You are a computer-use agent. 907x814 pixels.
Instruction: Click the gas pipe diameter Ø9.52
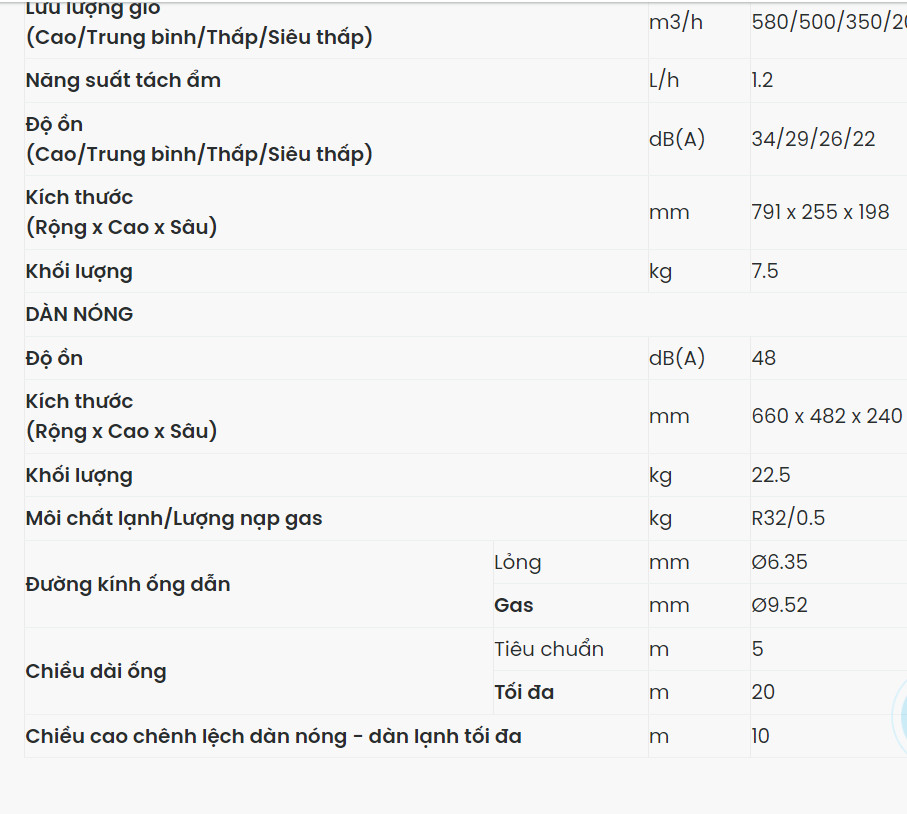click(x=779, y=605)
